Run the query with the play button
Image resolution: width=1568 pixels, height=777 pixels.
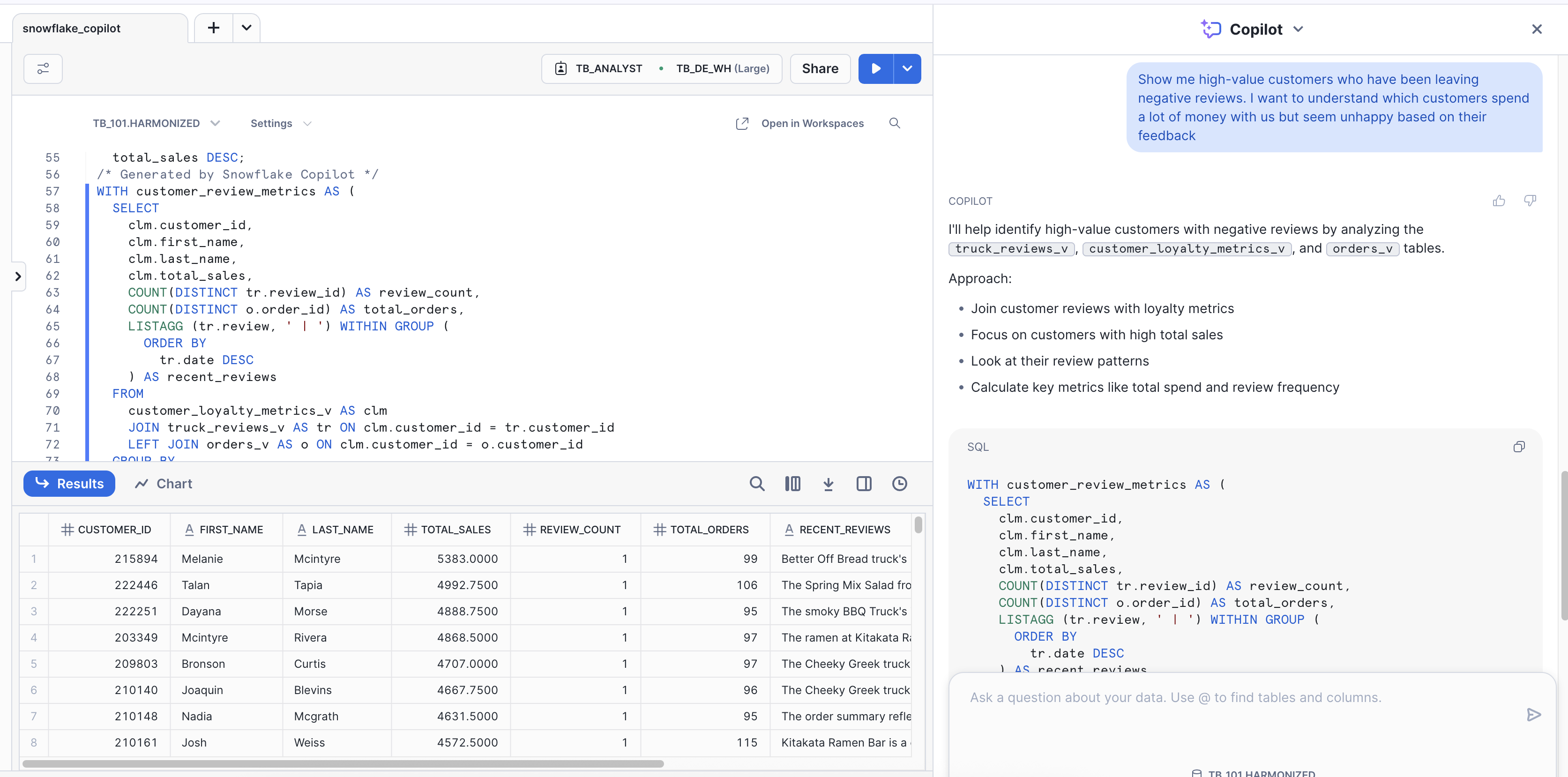click(x=875, y=69)
